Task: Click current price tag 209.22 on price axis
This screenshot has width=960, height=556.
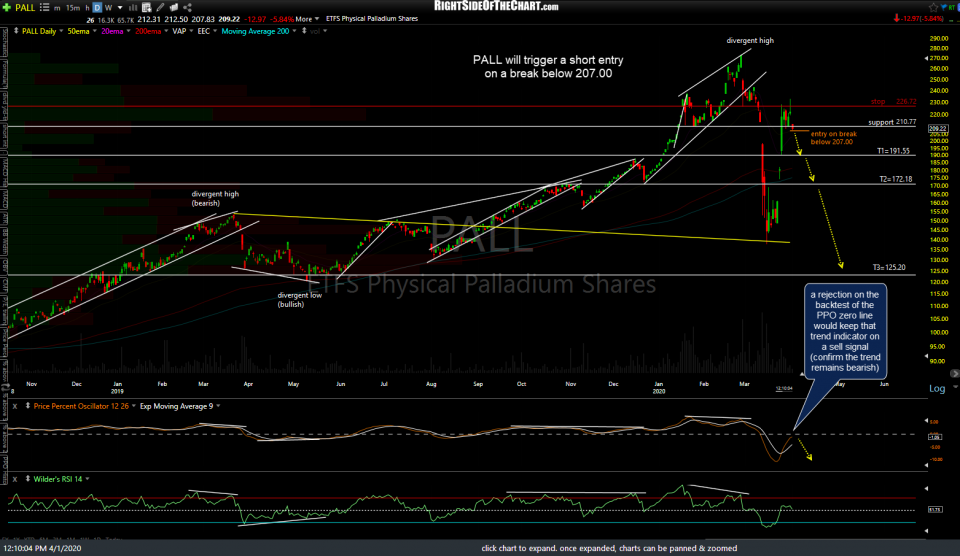Action: tap(938, 129)
